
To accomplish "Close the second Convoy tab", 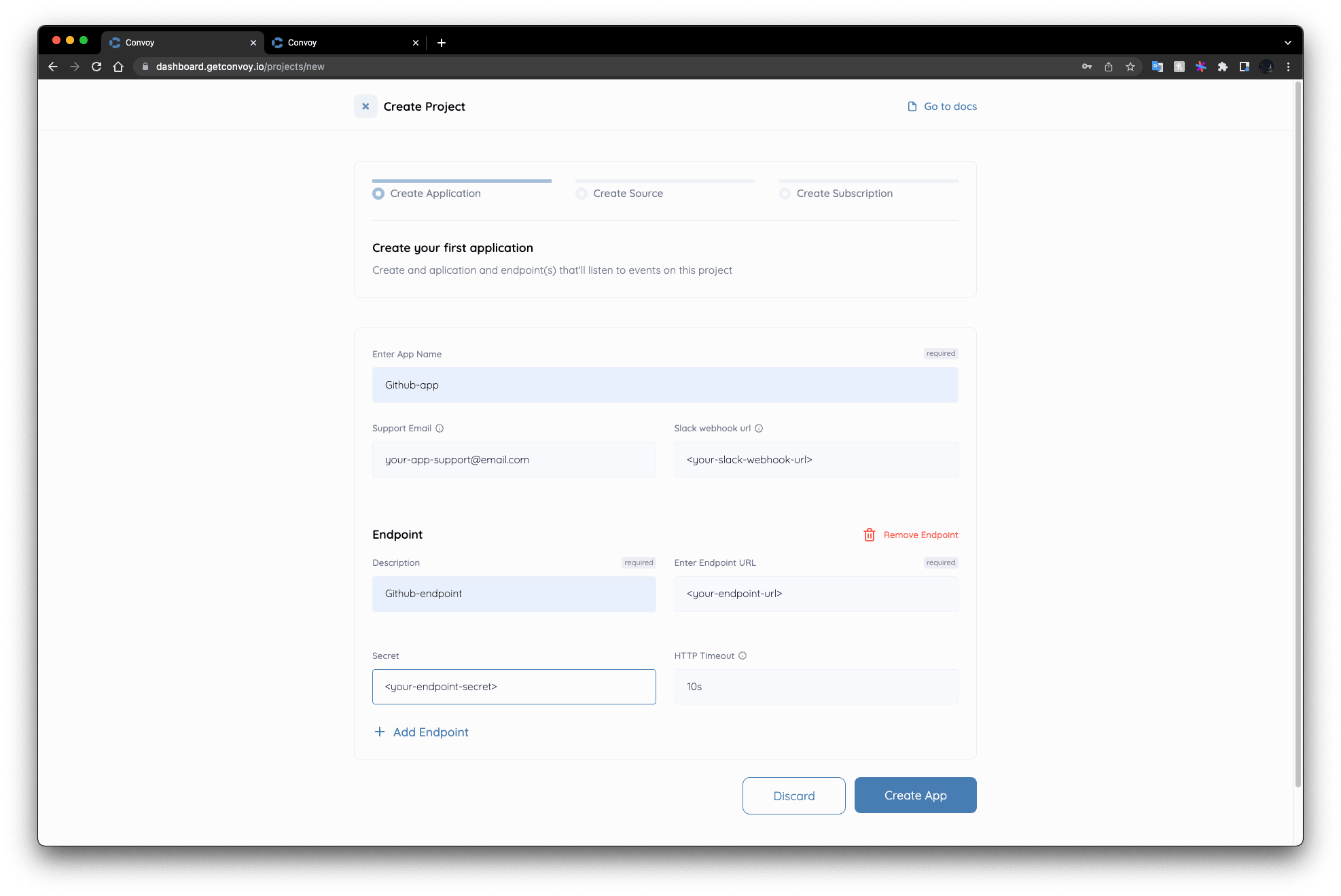I will (x=416, y=43).
